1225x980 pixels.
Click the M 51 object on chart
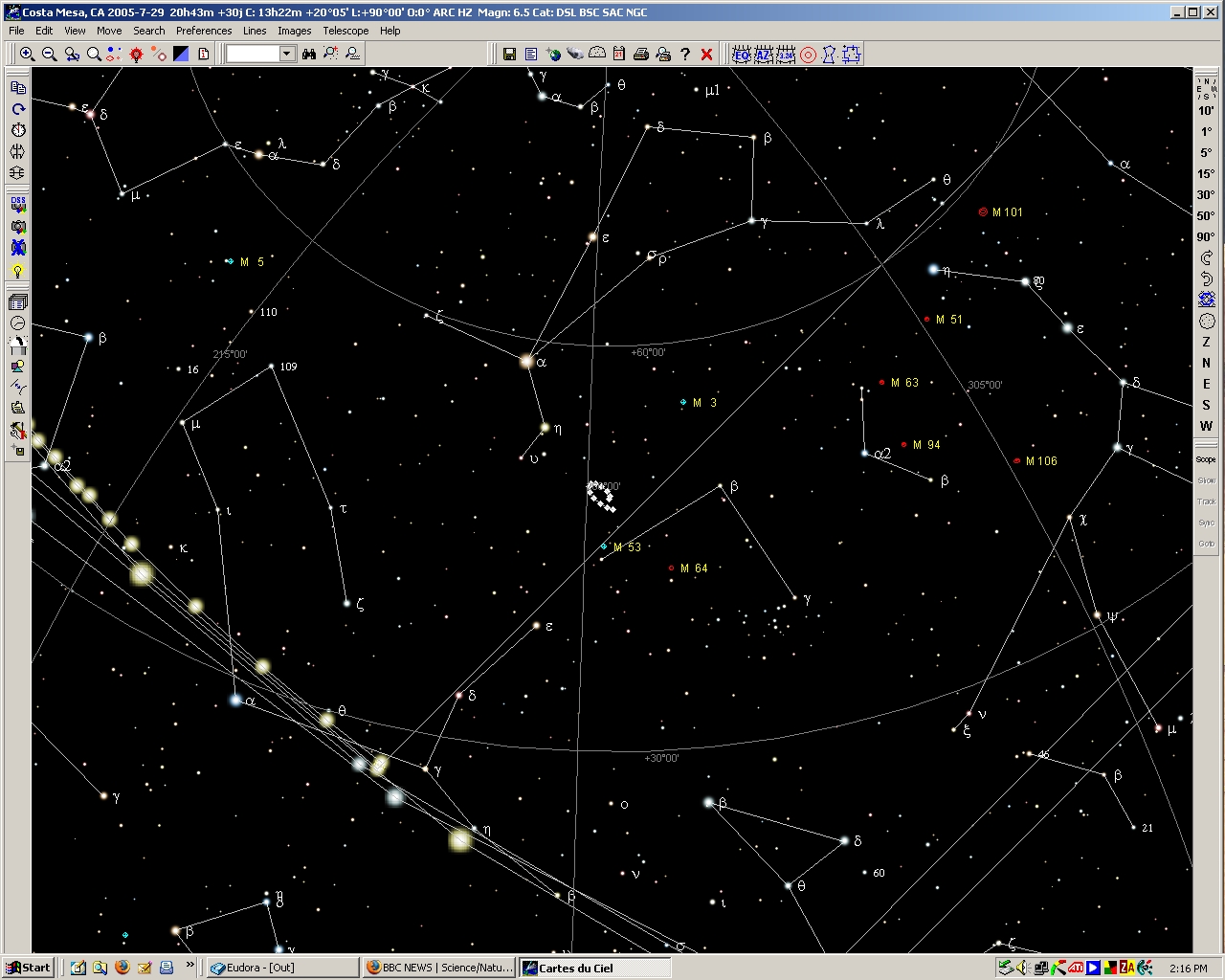(x=927, y=320)
